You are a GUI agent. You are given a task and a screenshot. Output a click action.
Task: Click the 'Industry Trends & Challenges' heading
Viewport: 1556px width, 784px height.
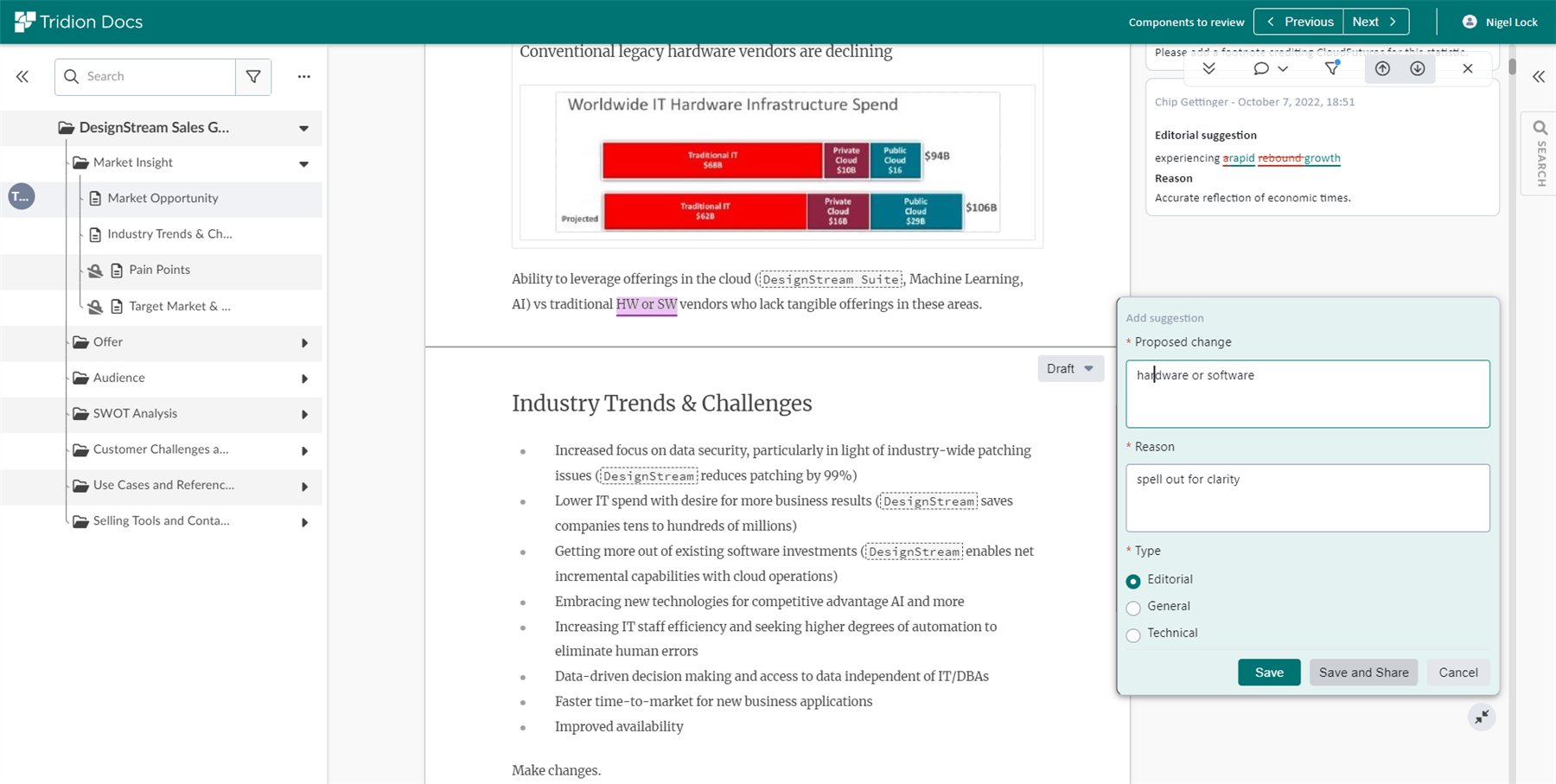(662, 404)
